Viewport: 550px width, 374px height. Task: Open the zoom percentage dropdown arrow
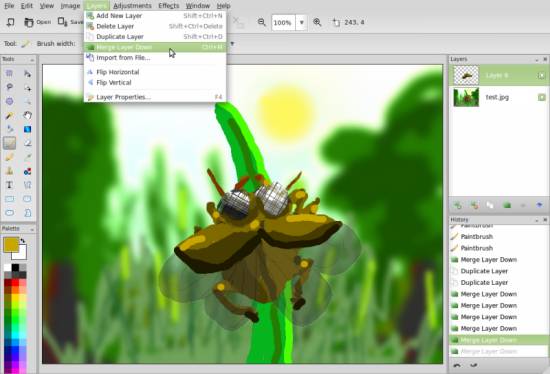[x=301, y=22]
